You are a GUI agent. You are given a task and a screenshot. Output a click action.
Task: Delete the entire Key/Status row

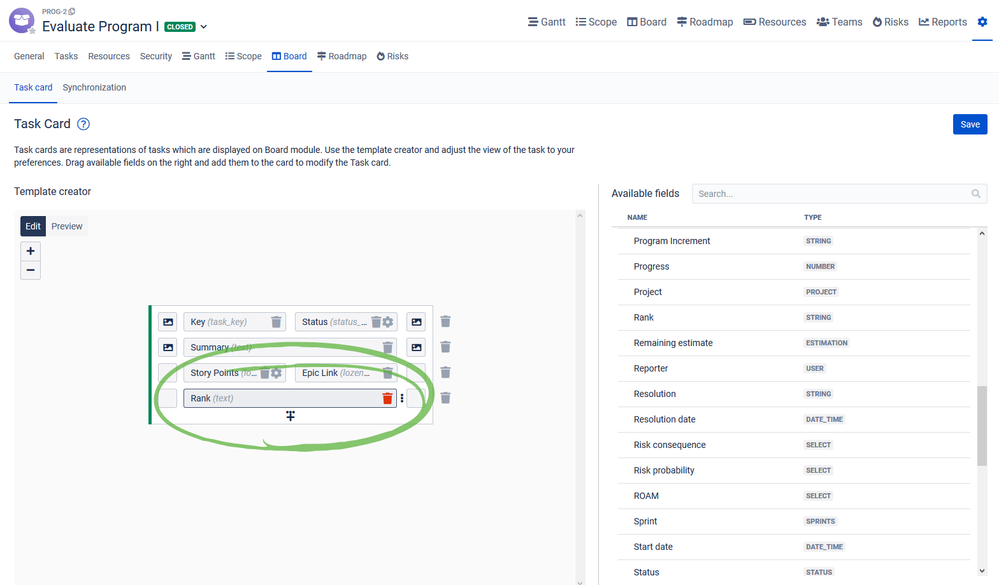(x=445, y=322)
